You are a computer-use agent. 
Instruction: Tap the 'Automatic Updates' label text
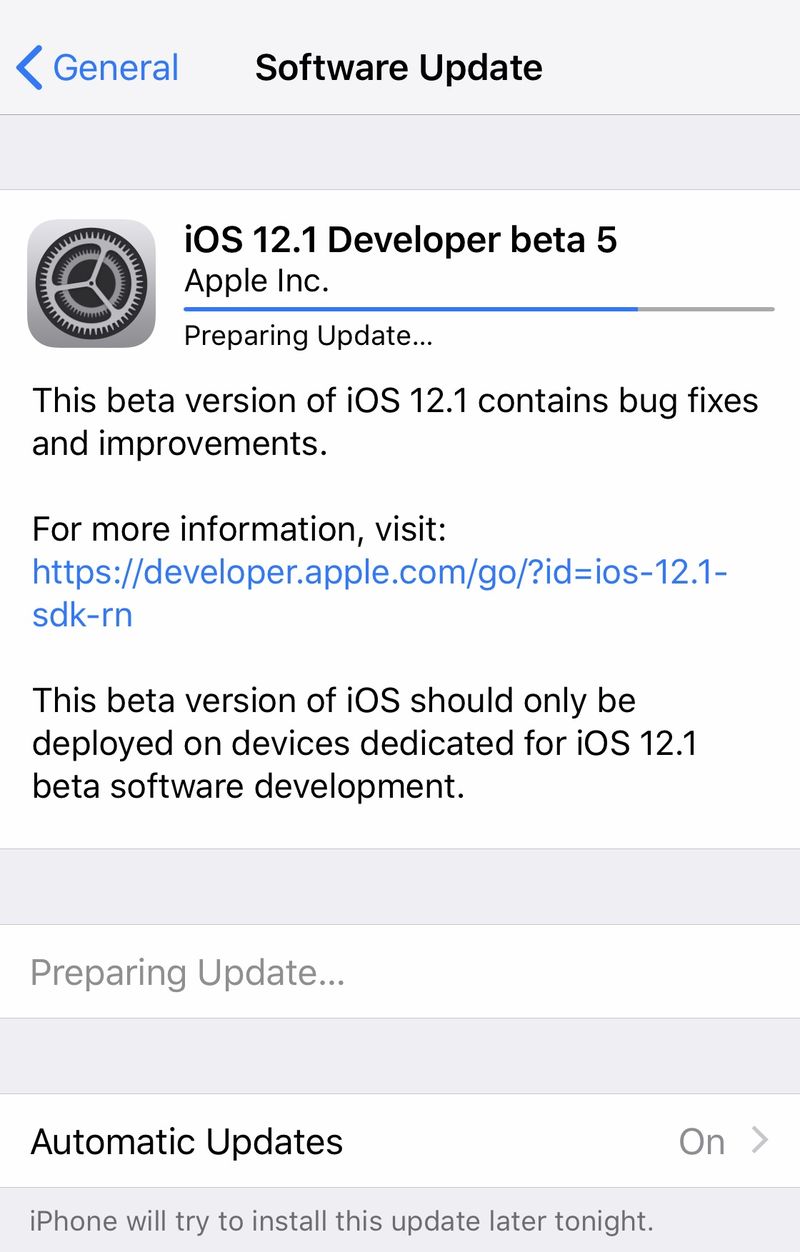(187, 1141)
